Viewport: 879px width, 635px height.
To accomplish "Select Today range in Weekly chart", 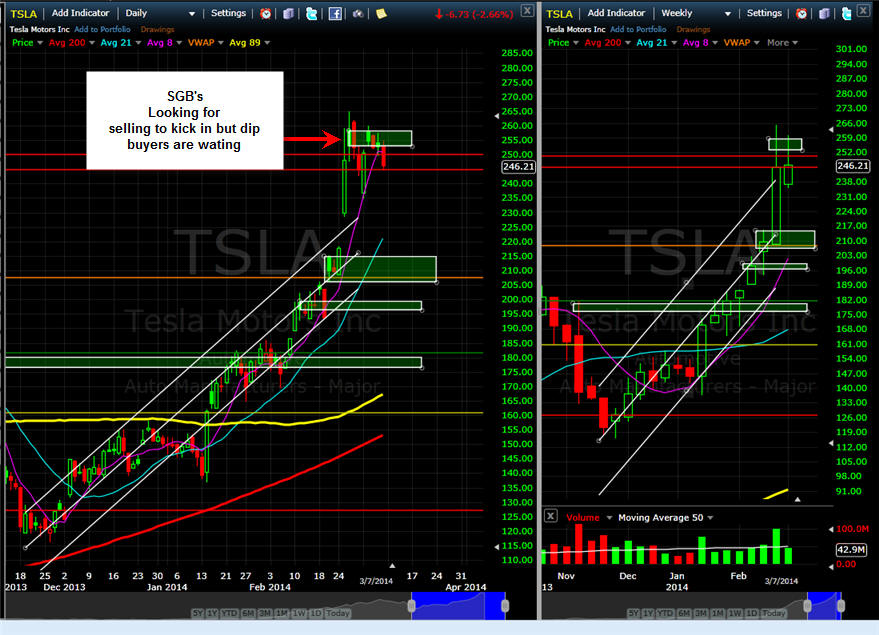I will (x=773, y=613).
